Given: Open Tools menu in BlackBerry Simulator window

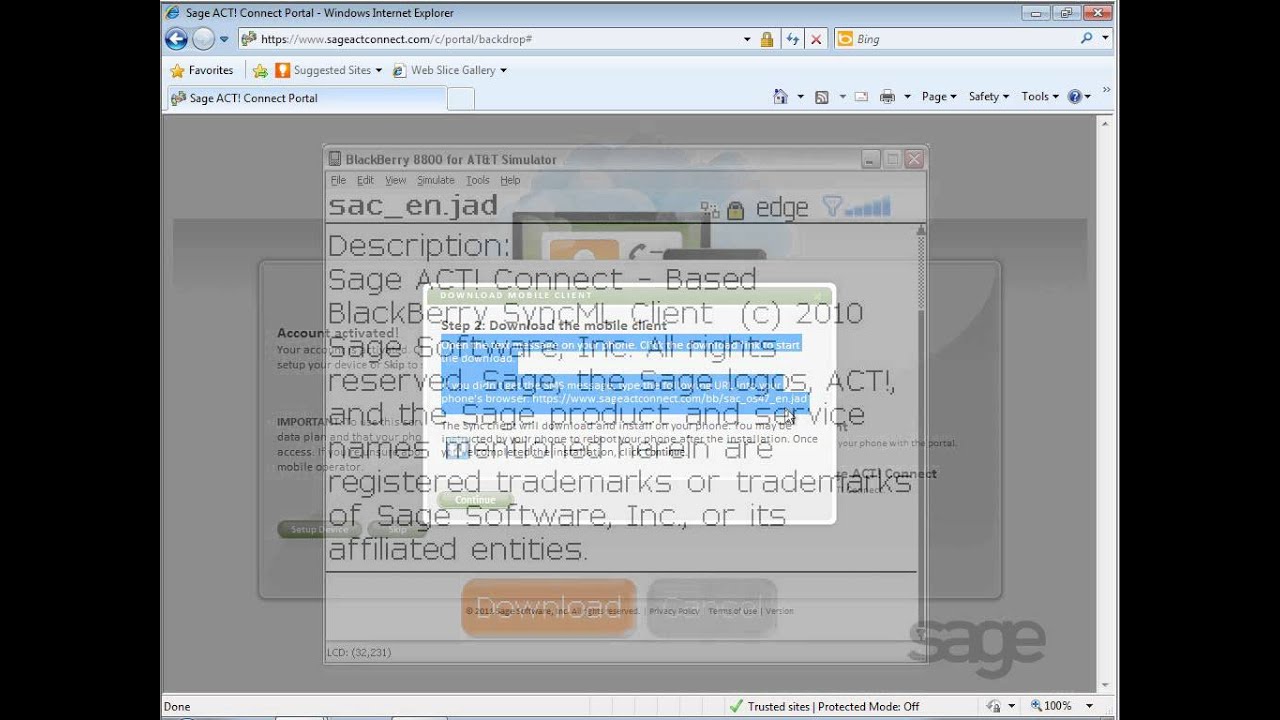Looking at the screenshot, I should tap(478, 180).
